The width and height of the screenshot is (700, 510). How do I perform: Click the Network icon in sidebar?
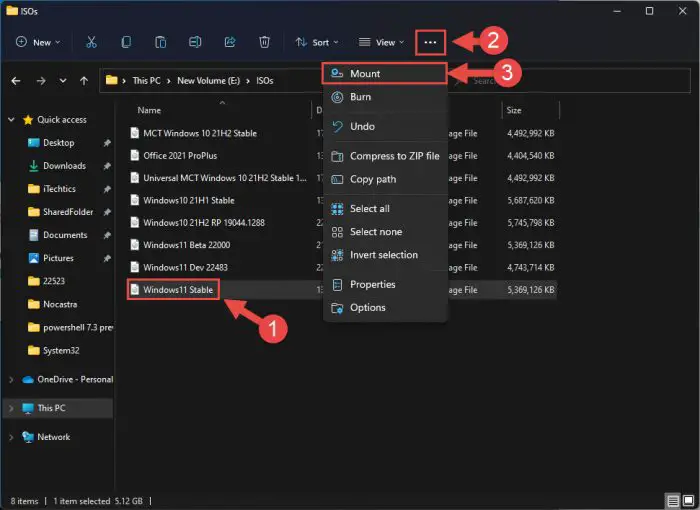tap(28, 437)
